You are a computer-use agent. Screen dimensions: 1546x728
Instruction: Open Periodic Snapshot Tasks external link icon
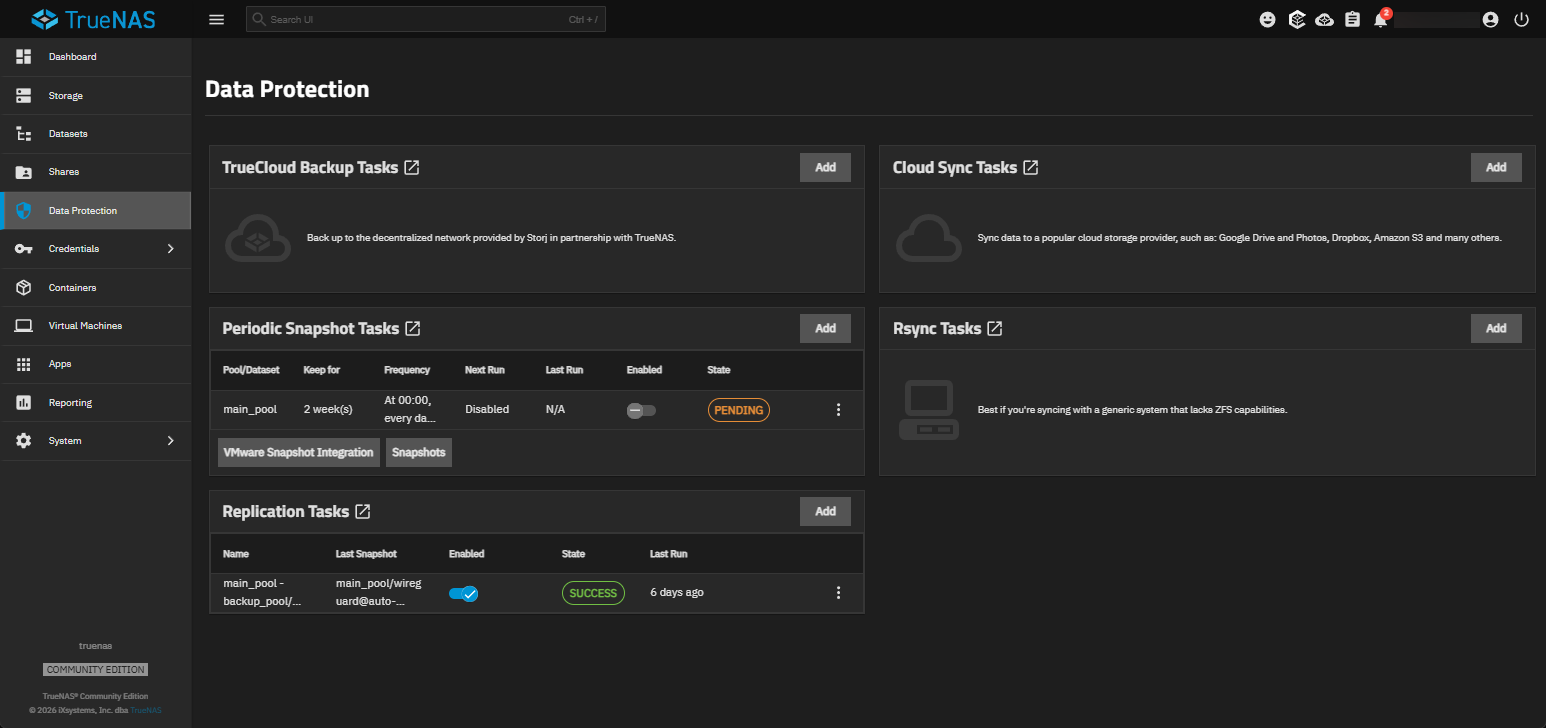tap(412, 328)
